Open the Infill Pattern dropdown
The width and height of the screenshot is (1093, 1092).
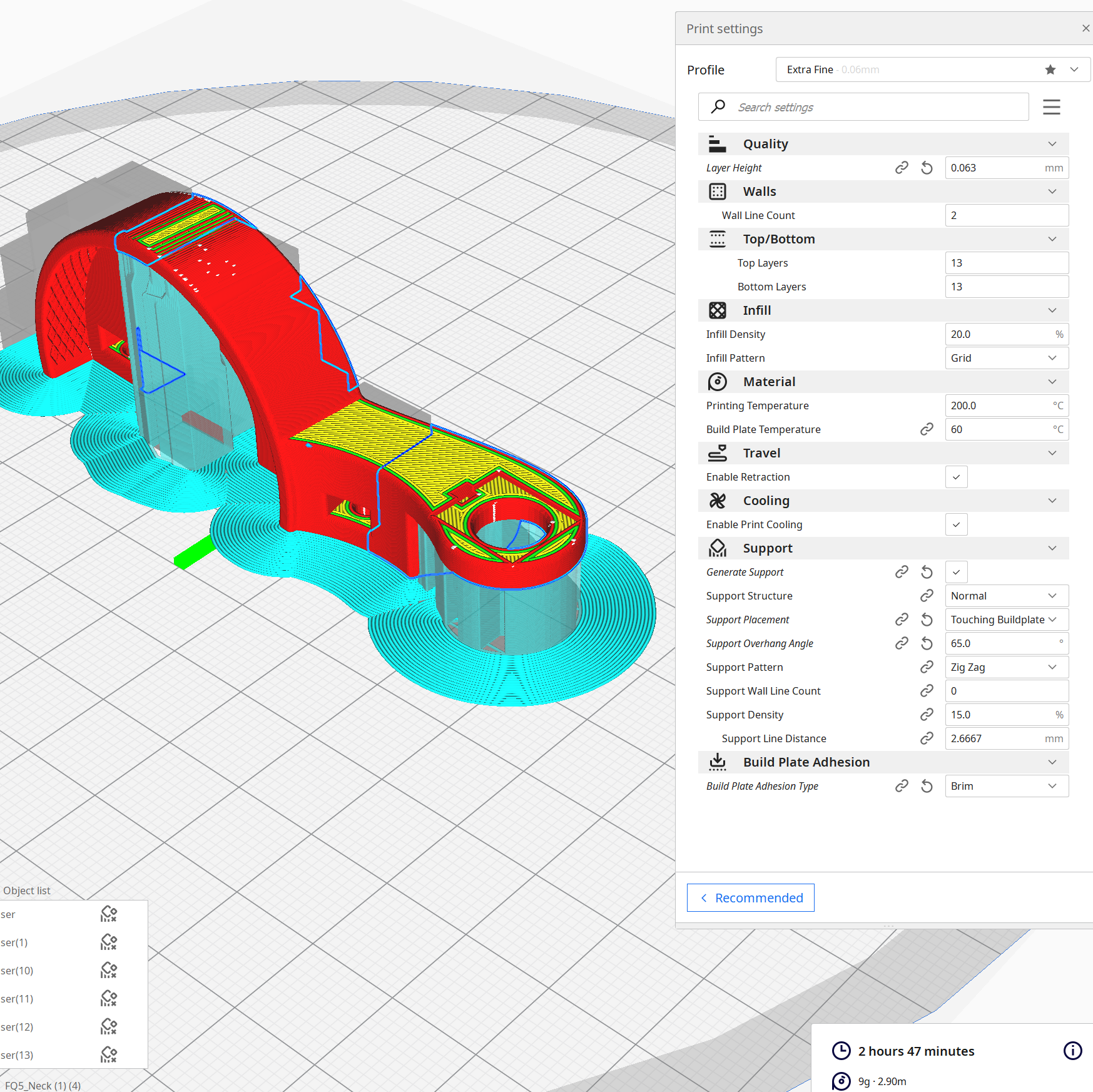click(1006, 358)
